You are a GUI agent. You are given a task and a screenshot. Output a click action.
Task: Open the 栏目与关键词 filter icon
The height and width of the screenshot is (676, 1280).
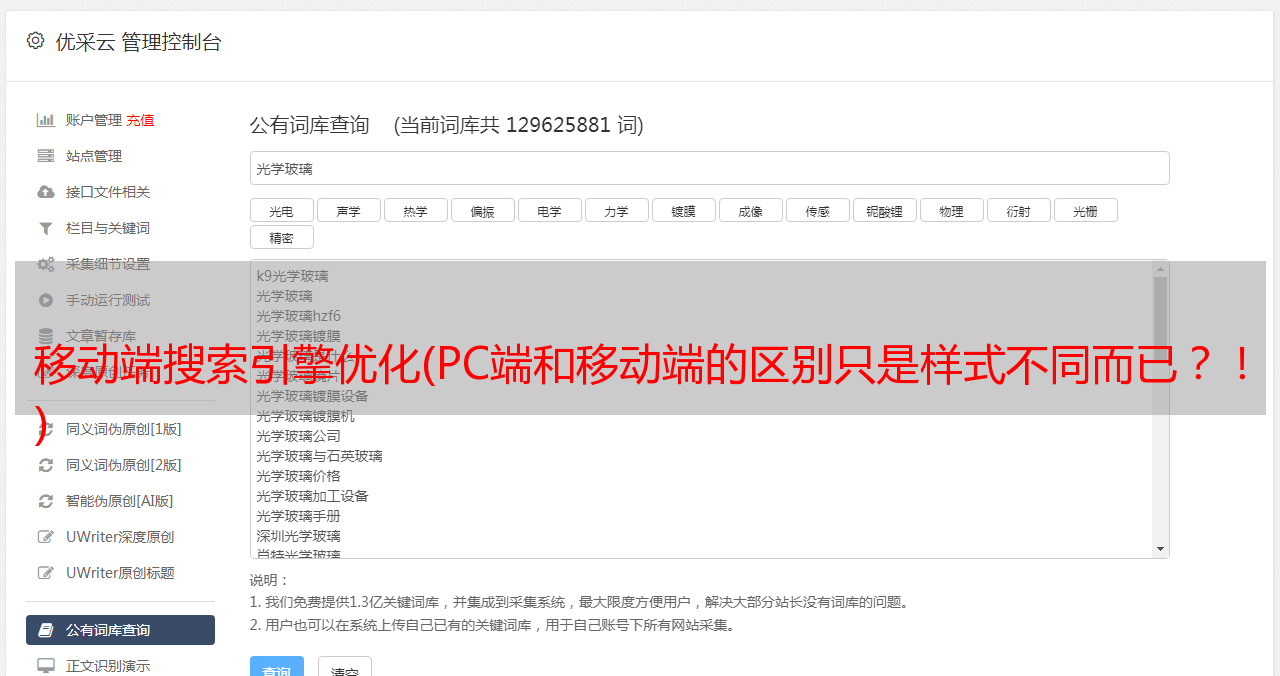tap(46, 228)
